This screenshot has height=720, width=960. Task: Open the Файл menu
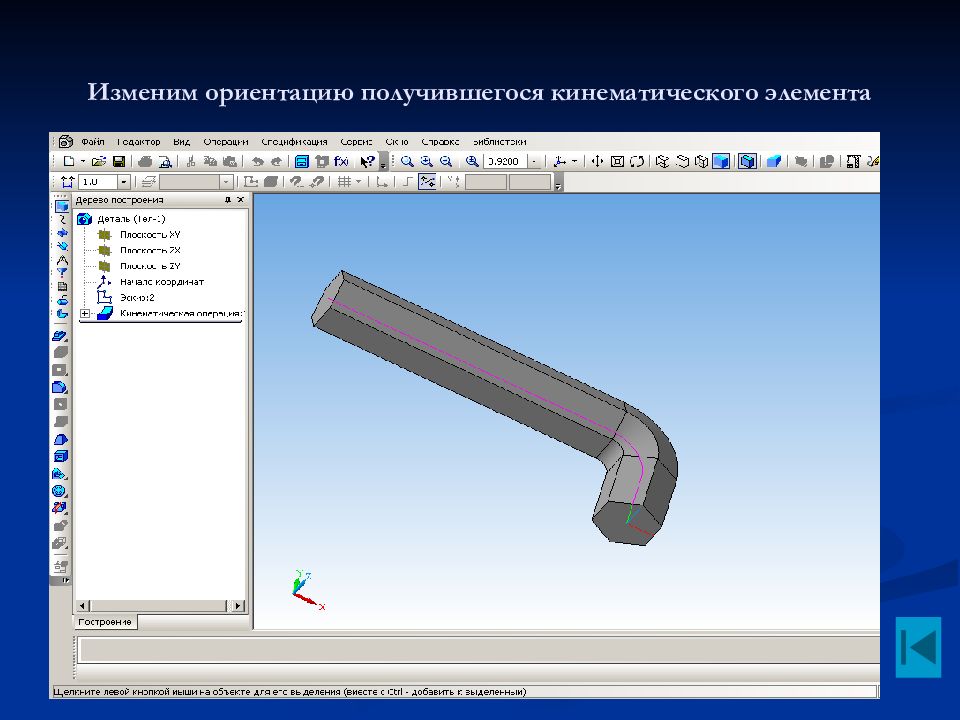[92, 141]
